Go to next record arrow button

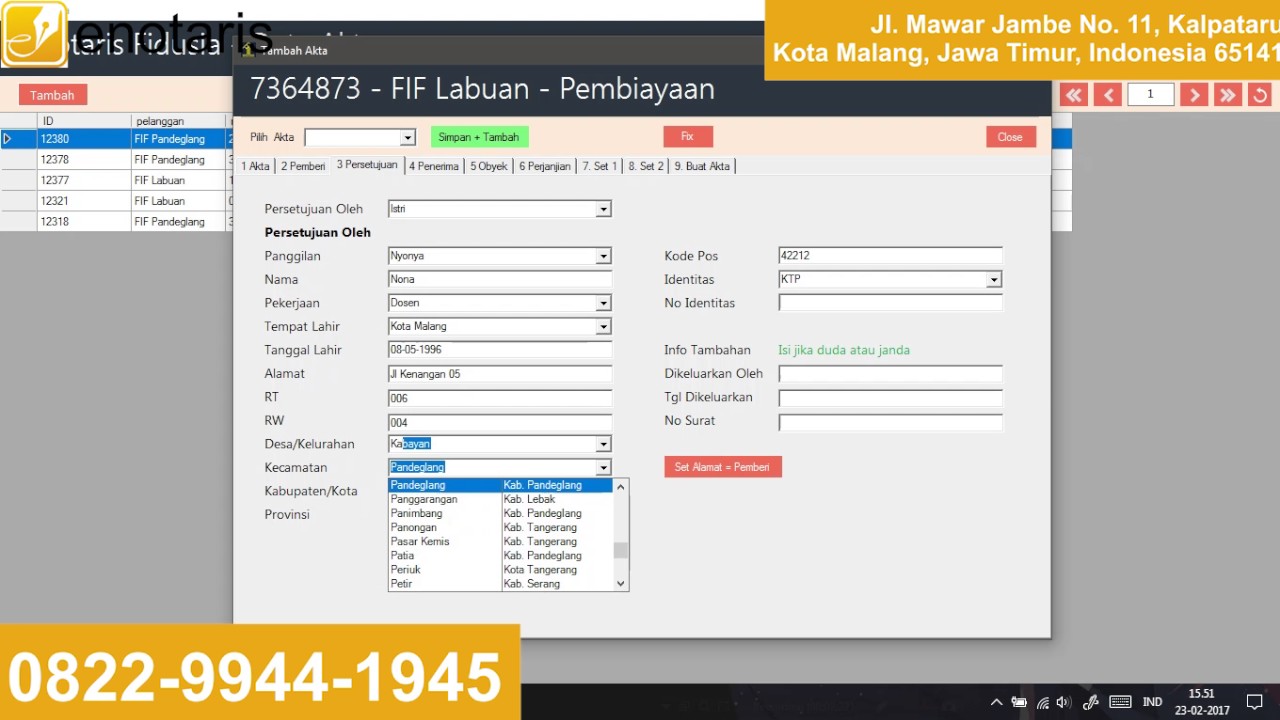(1193, 95)
